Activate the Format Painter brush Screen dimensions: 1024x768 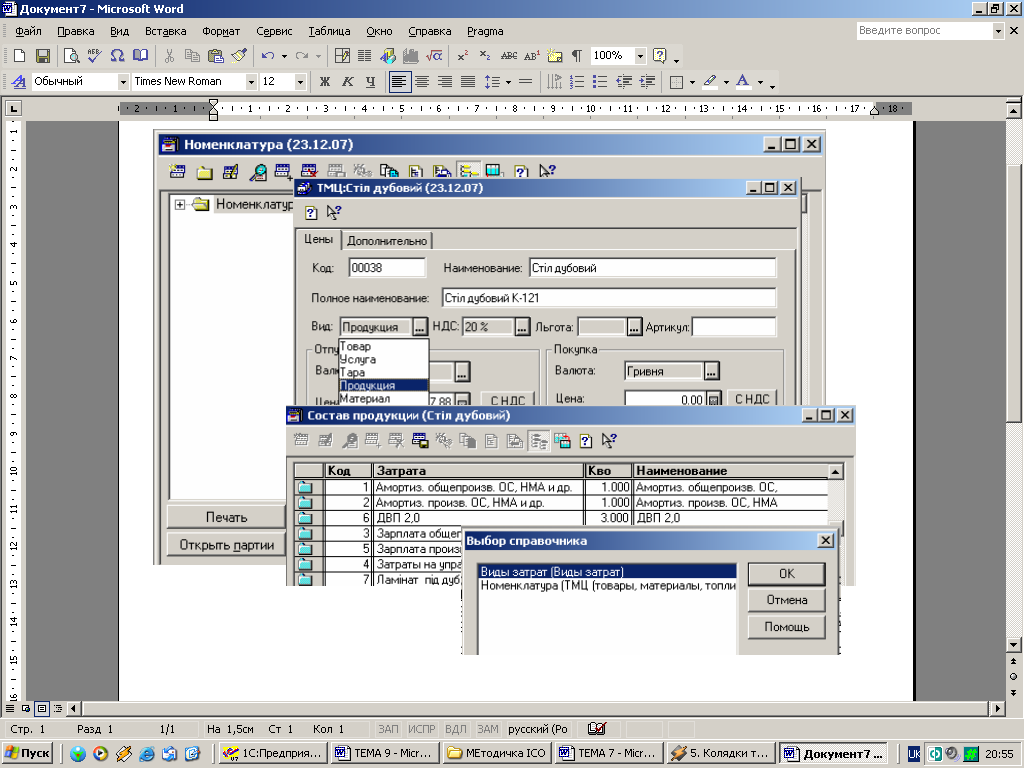239,56
